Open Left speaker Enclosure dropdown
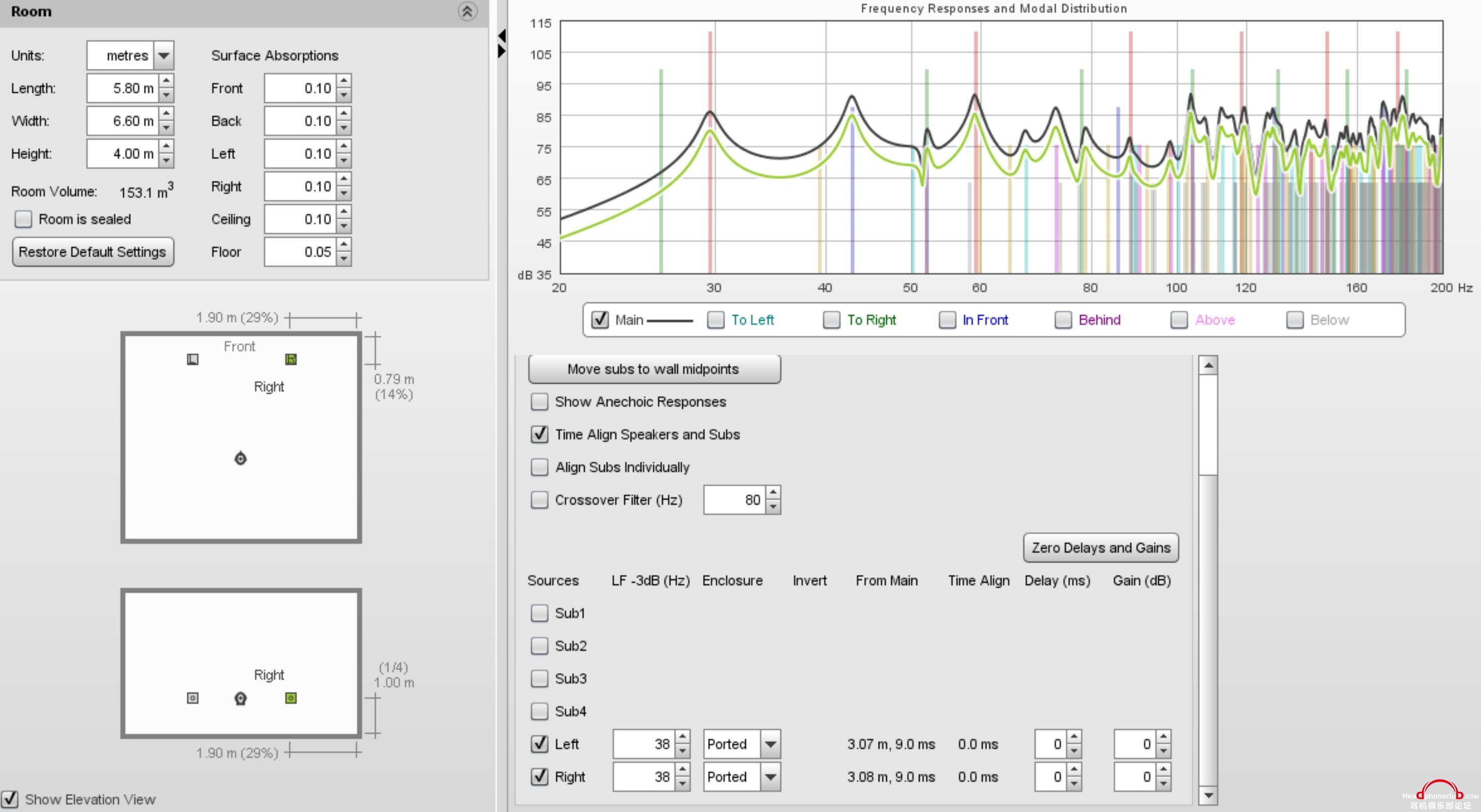This screenshot has height=812, width=1481. (770, 744)
